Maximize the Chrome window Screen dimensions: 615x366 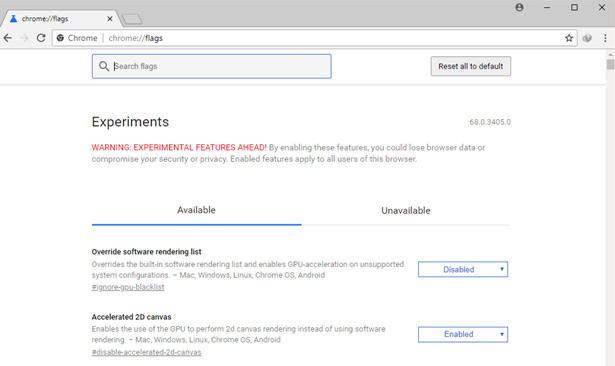574,7
